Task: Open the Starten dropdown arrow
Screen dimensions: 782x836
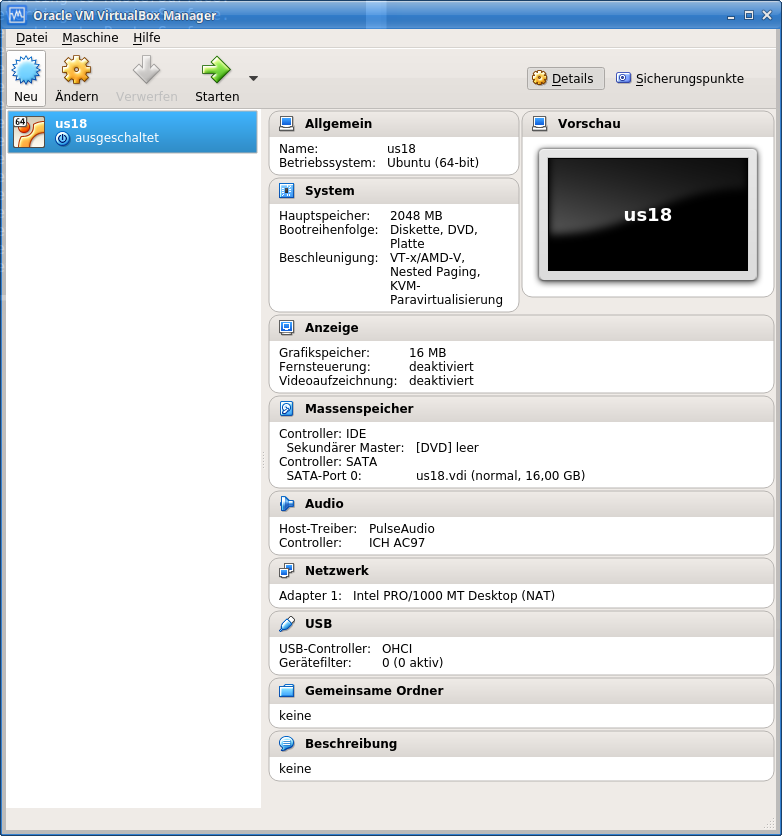Action: (x=254, y=78)
